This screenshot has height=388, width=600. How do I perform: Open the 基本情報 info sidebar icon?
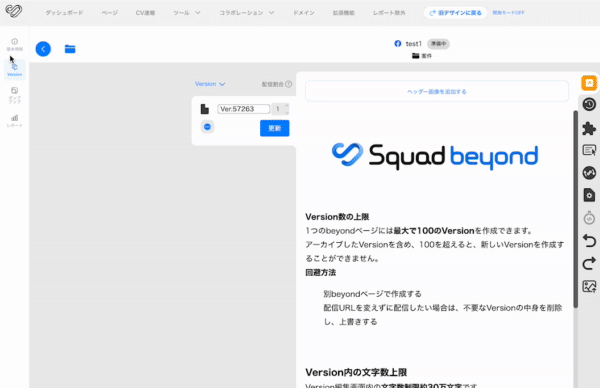(x=15, y=44)
